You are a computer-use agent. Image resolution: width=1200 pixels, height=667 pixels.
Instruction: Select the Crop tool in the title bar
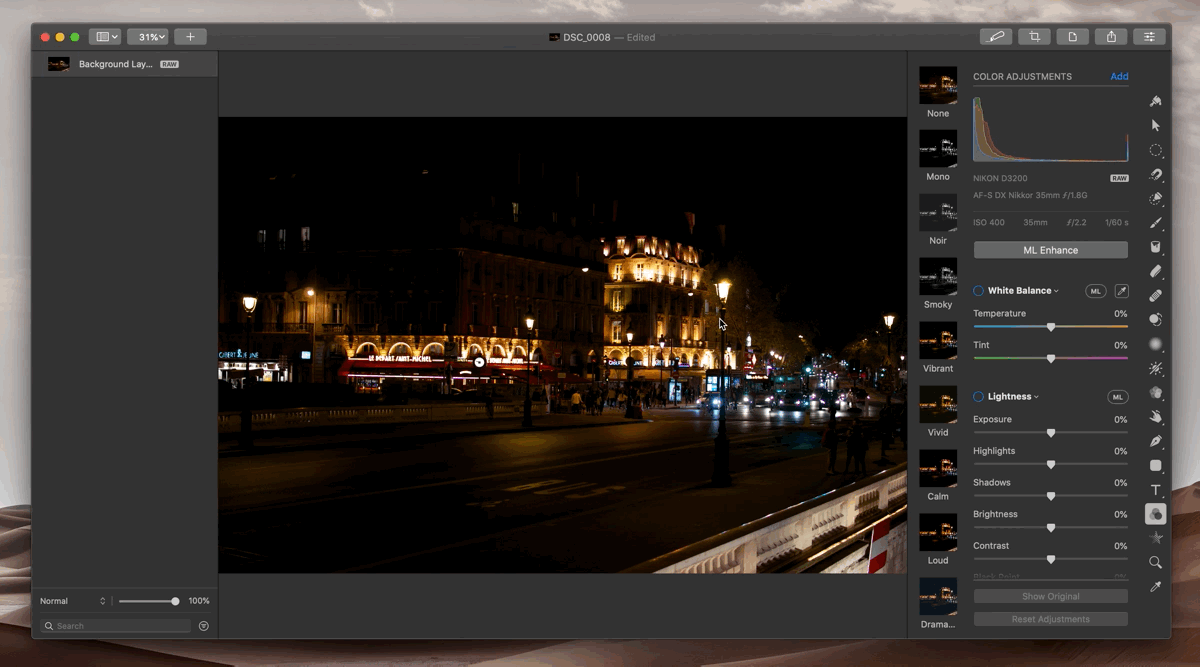(x=1034, y=36)
